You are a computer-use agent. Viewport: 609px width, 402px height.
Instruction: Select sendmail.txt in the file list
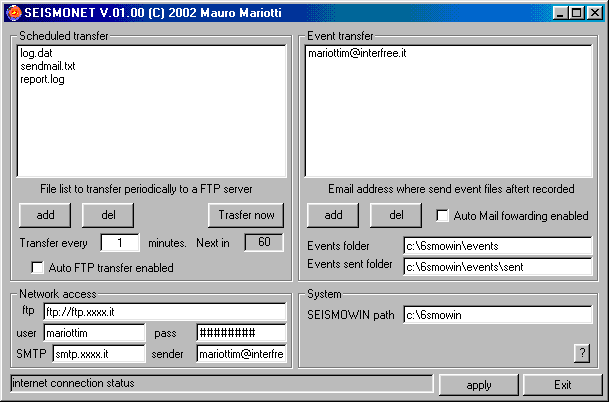tap(48, 66)
